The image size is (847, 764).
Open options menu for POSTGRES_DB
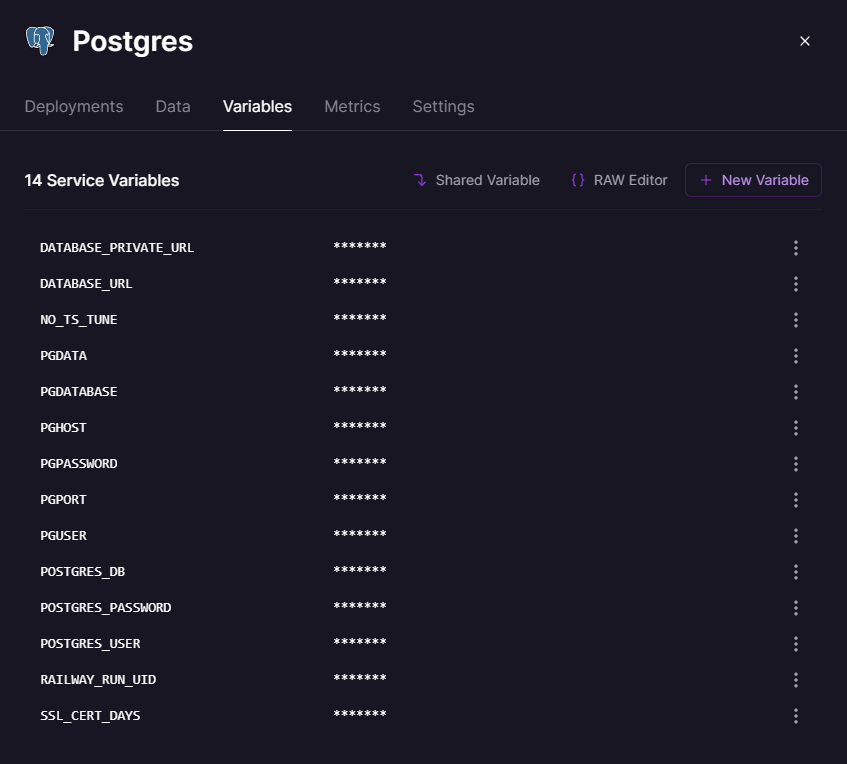tap(796, 572)
